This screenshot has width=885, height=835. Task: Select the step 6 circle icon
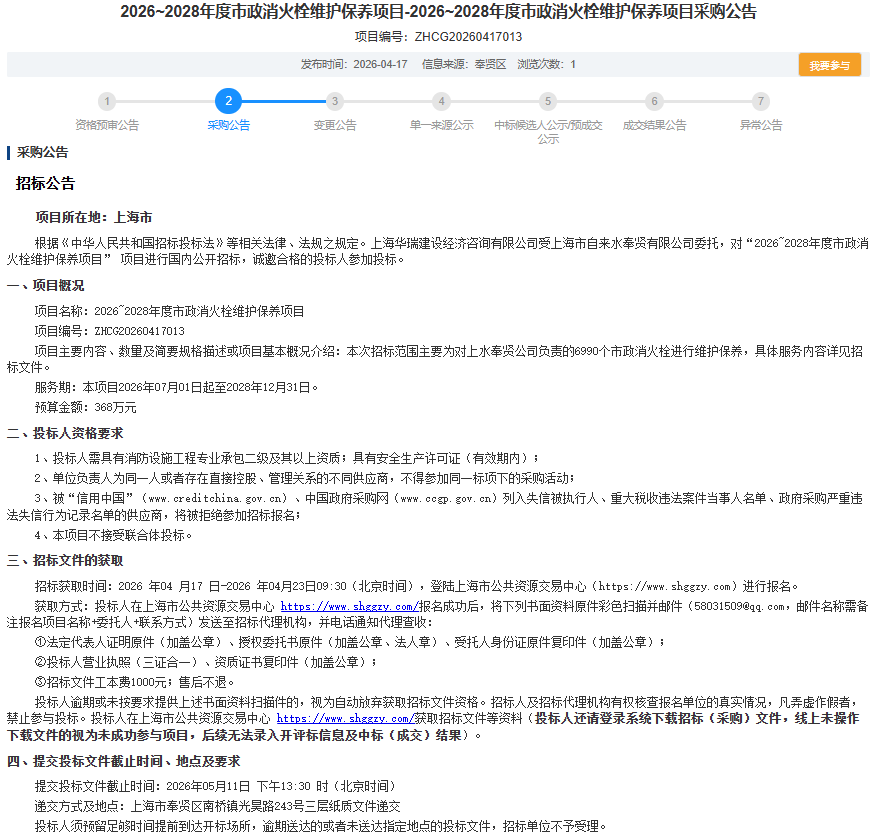(x=654, y=101)
